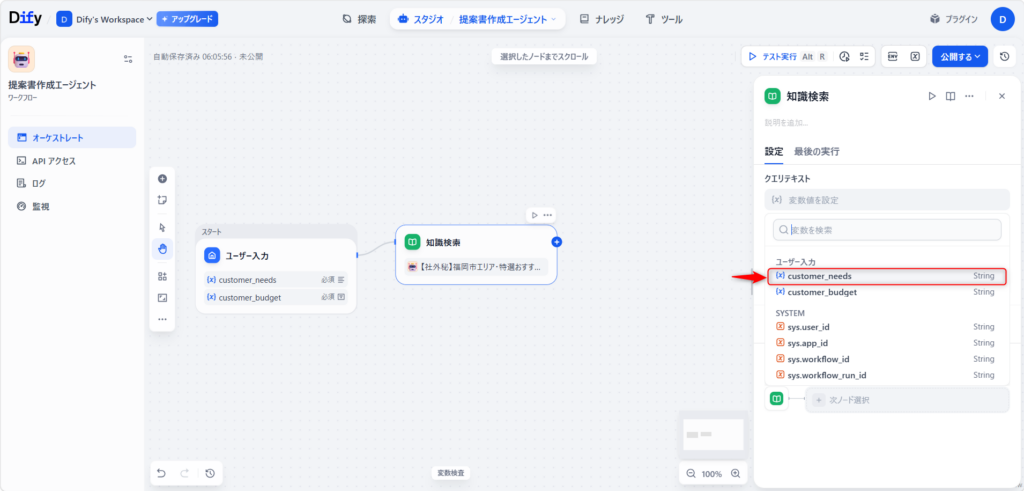This screenshot has height=491, width=1024.
Task: Click the organize nodes icon
Action: pos(162,276)
